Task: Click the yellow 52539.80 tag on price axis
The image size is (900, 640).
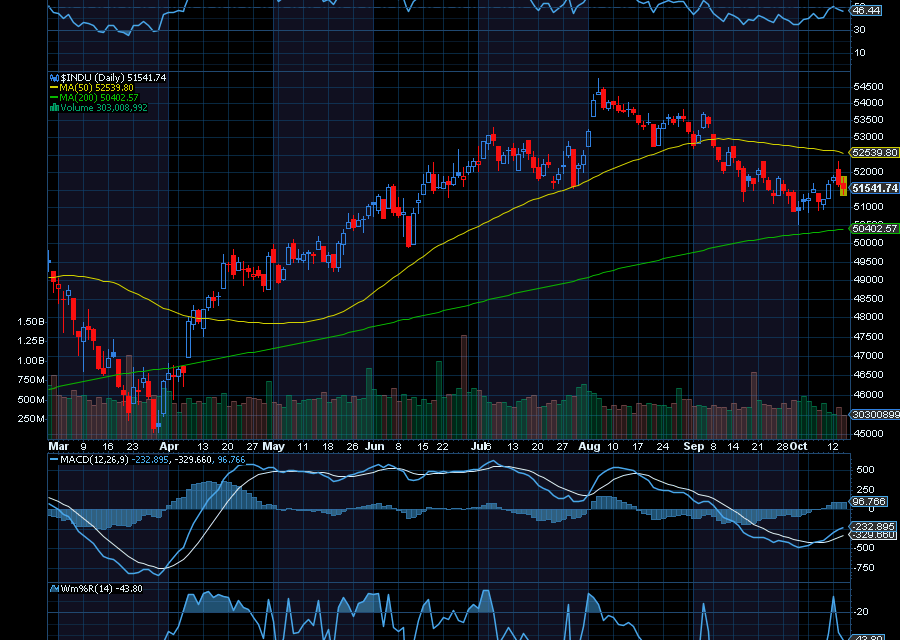Action: pyautogui.click(x=874, y=152)
